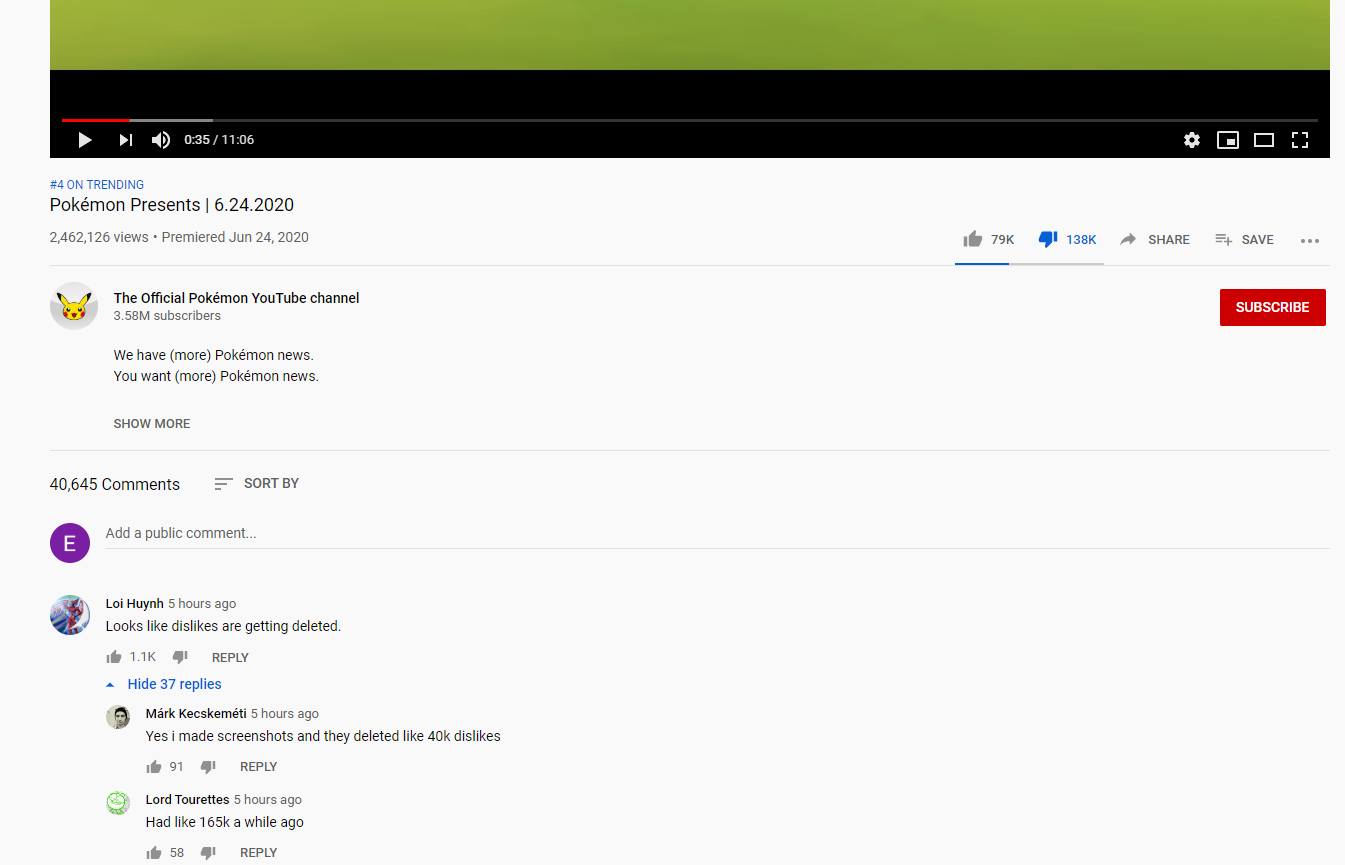Remove the 138K dislike vote
1345x865 pixels.
click(1067, 239)
